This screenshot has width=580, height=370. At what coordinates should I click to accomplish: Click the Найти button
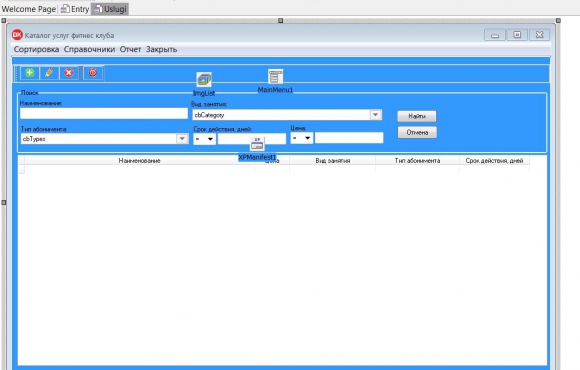pos(417,116)
